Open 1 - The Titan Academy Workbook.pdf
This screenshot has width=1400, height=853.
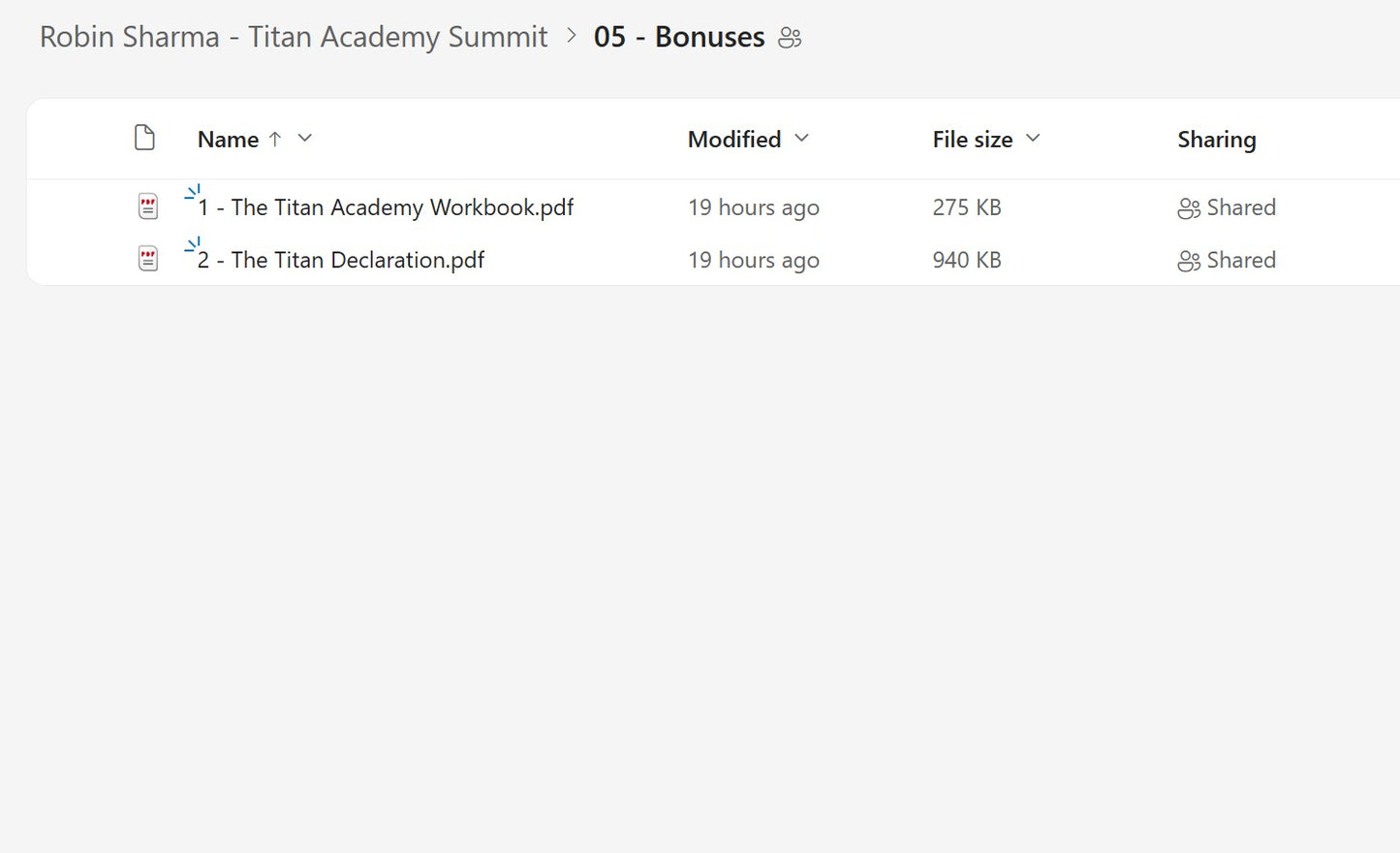386,206
